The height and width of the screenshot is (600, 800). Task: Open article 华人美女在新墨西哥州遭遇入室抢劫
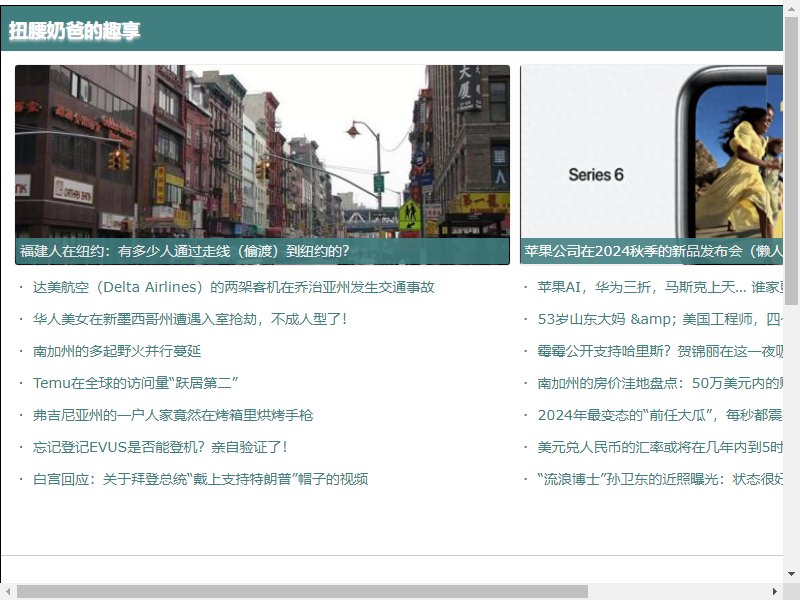(x=190, y=319)
